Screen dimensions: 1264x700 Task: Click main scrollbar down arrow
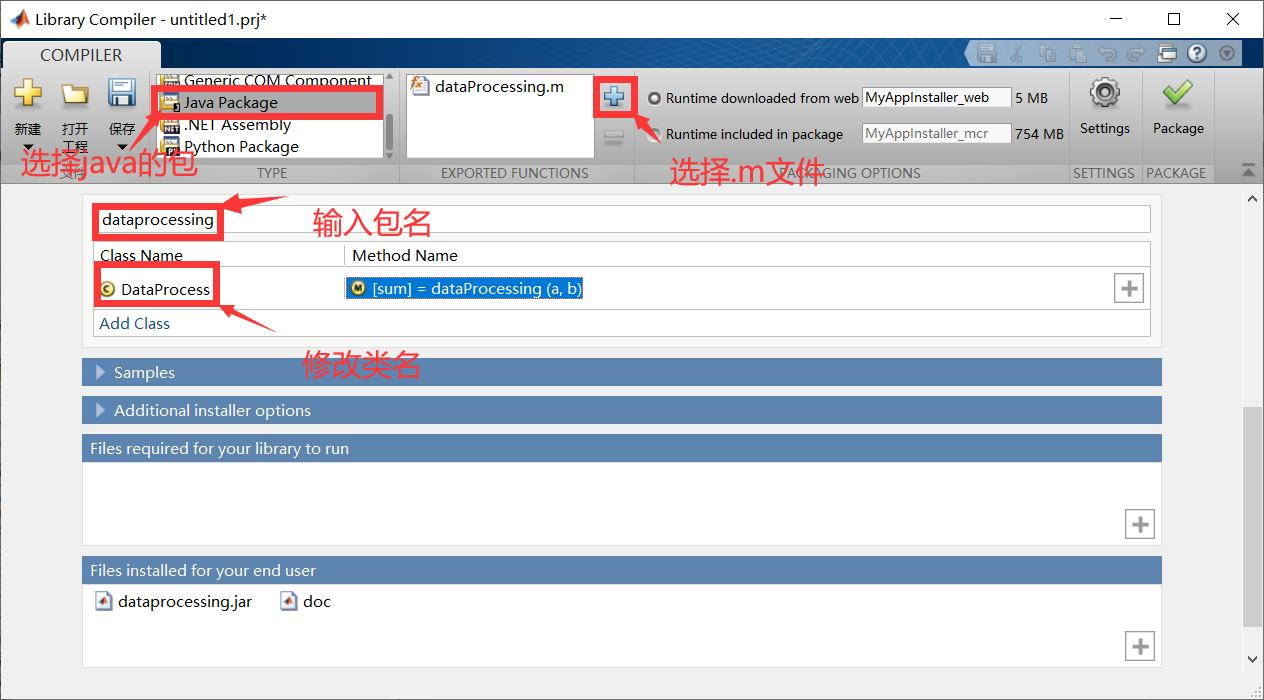1252,658
